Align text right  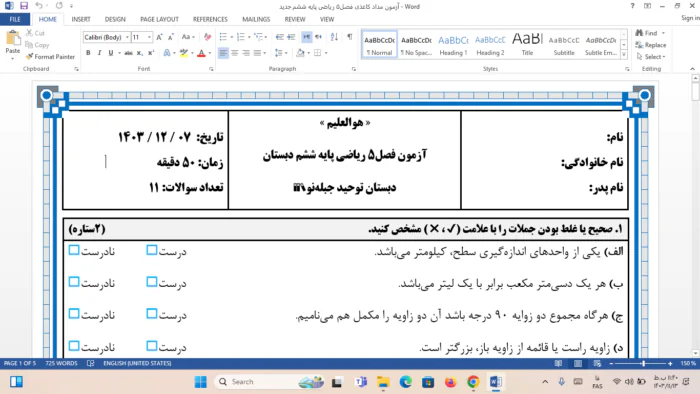point(246,53)
